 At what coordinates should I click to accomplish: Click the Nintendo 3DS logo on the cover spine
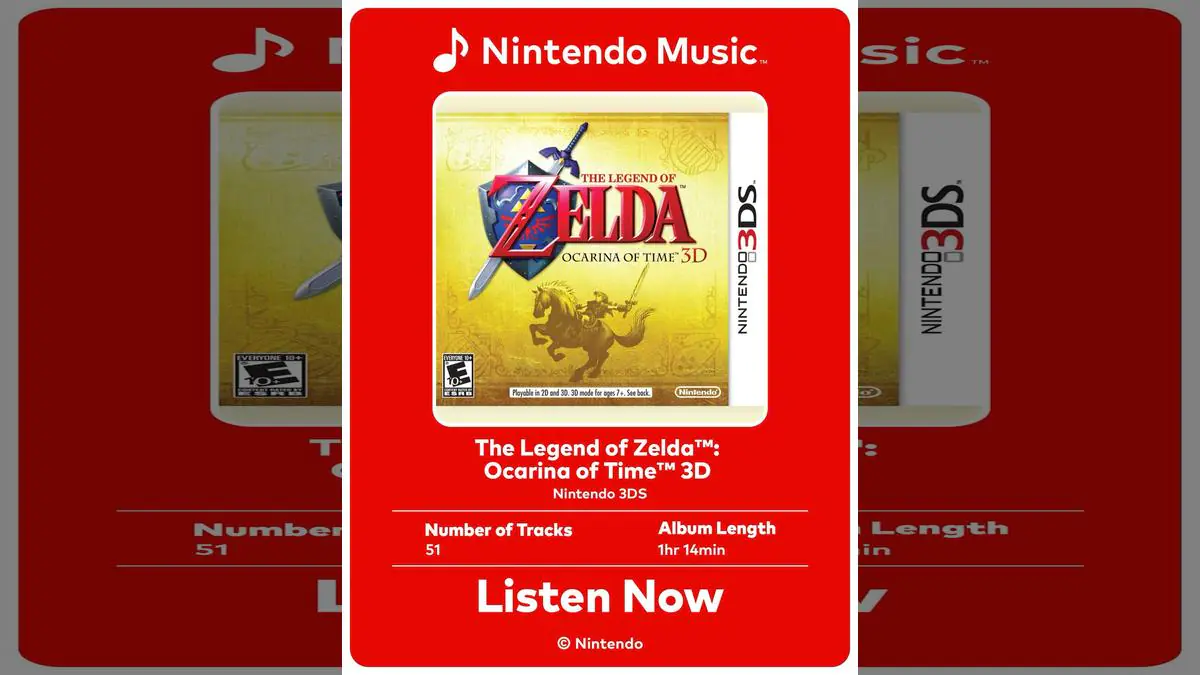[747, 259]
